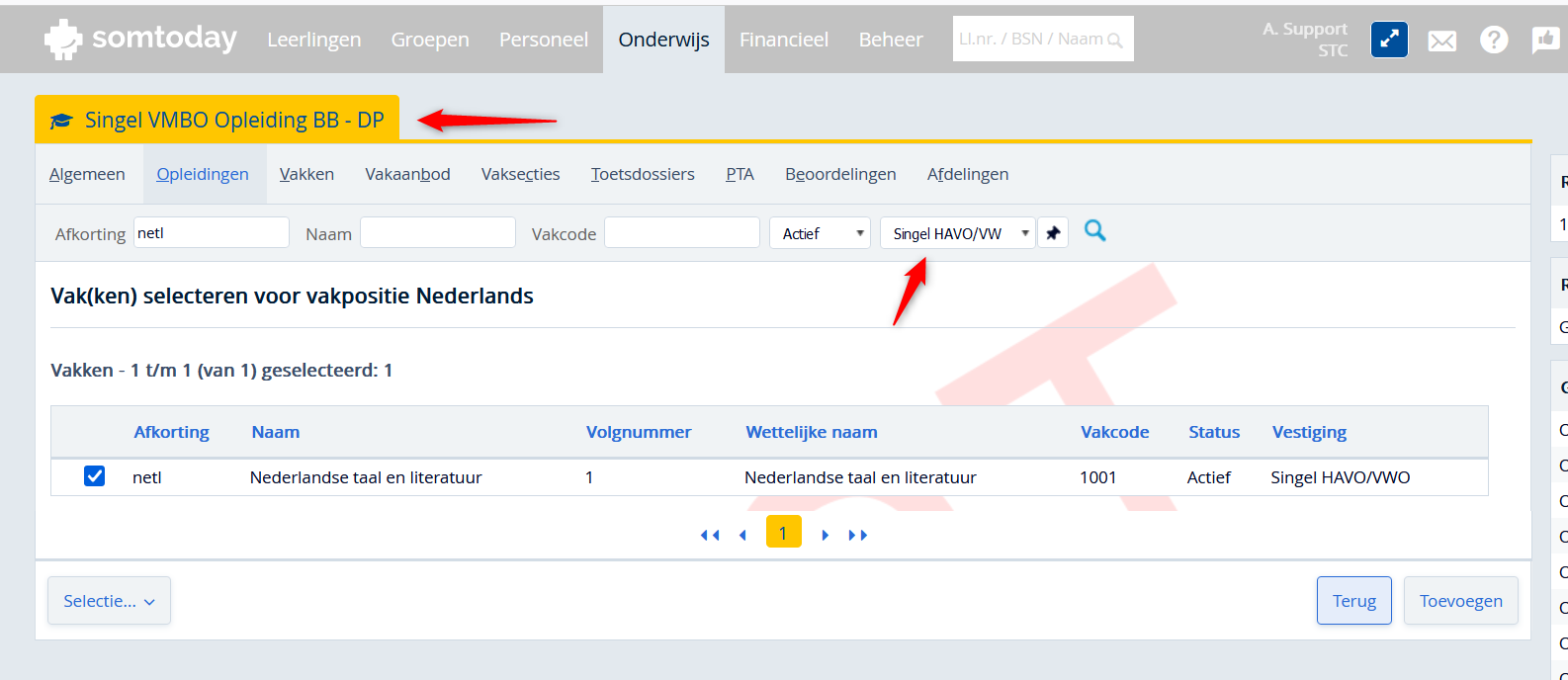The image size is (1568, 680).
Task: Run filter search with blue magnifier
Action: point(1094,230)
